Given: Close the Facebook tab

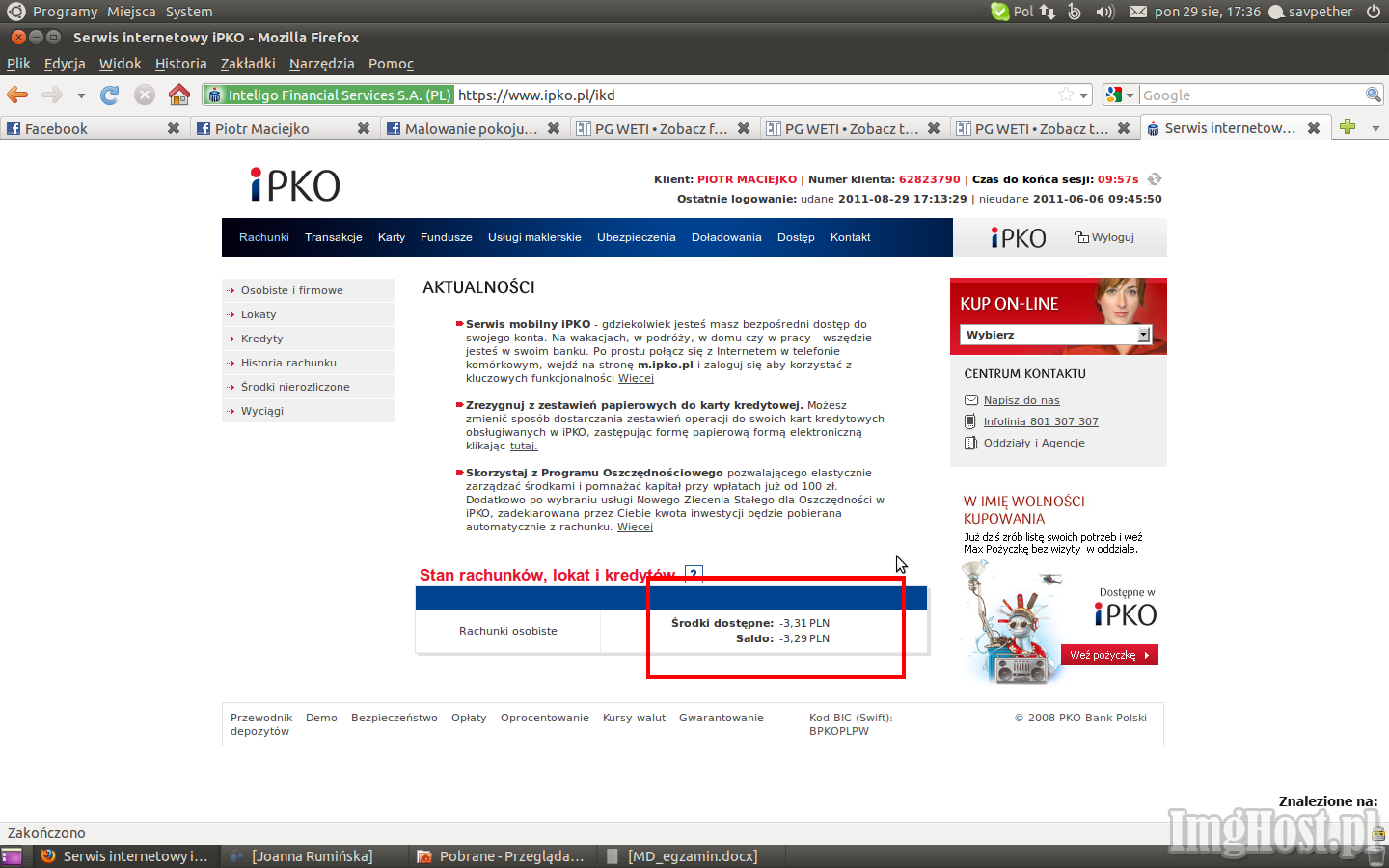Looking at the screenshot, I should click(x=174, y=128).
